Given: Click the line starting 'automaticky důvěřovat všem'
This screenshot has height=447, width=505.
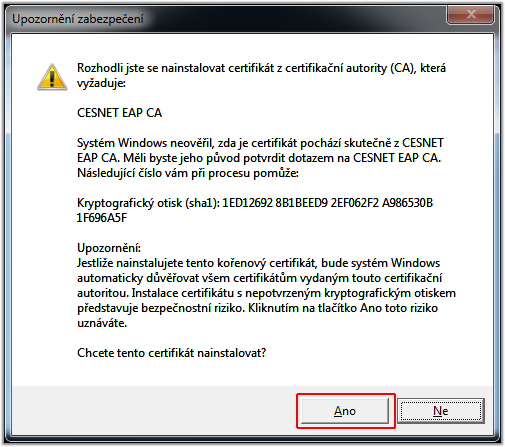Looking at the screenshot, I should pos(260,278).
